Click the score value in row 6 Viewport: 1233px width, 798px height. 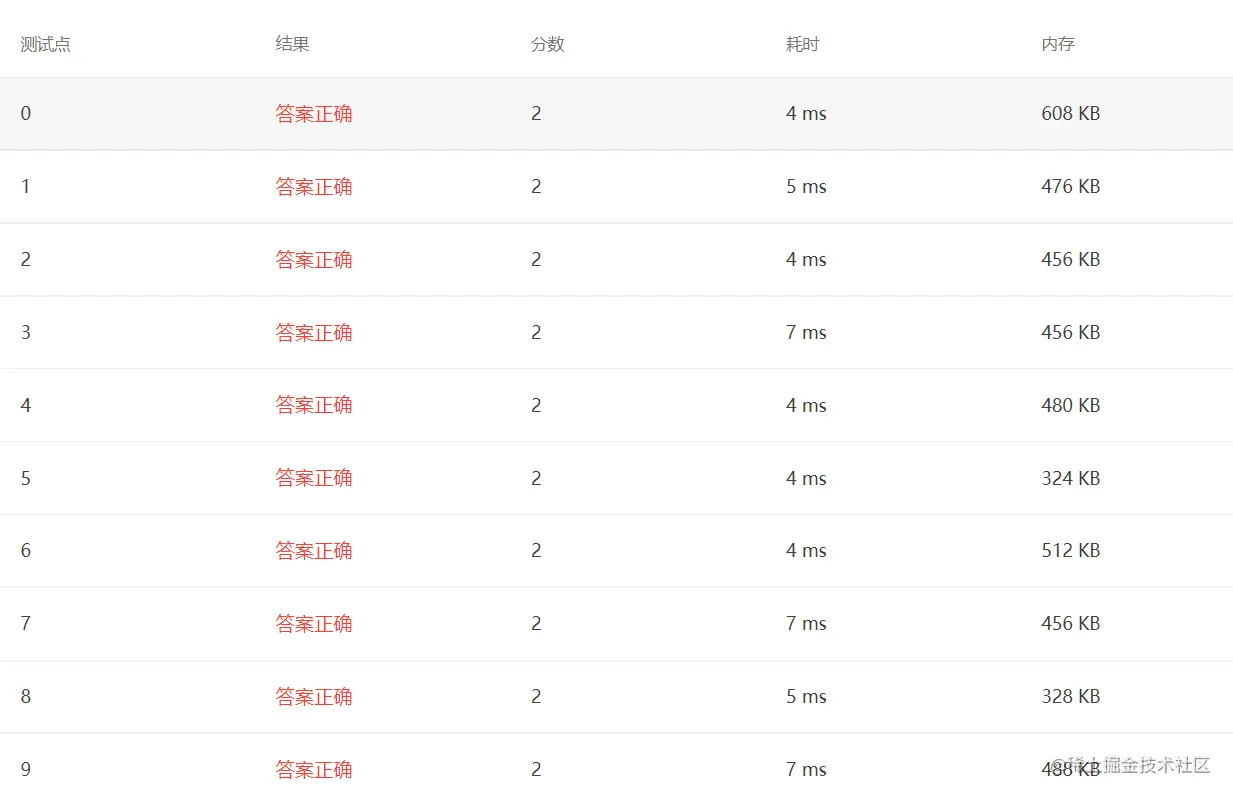536,551
